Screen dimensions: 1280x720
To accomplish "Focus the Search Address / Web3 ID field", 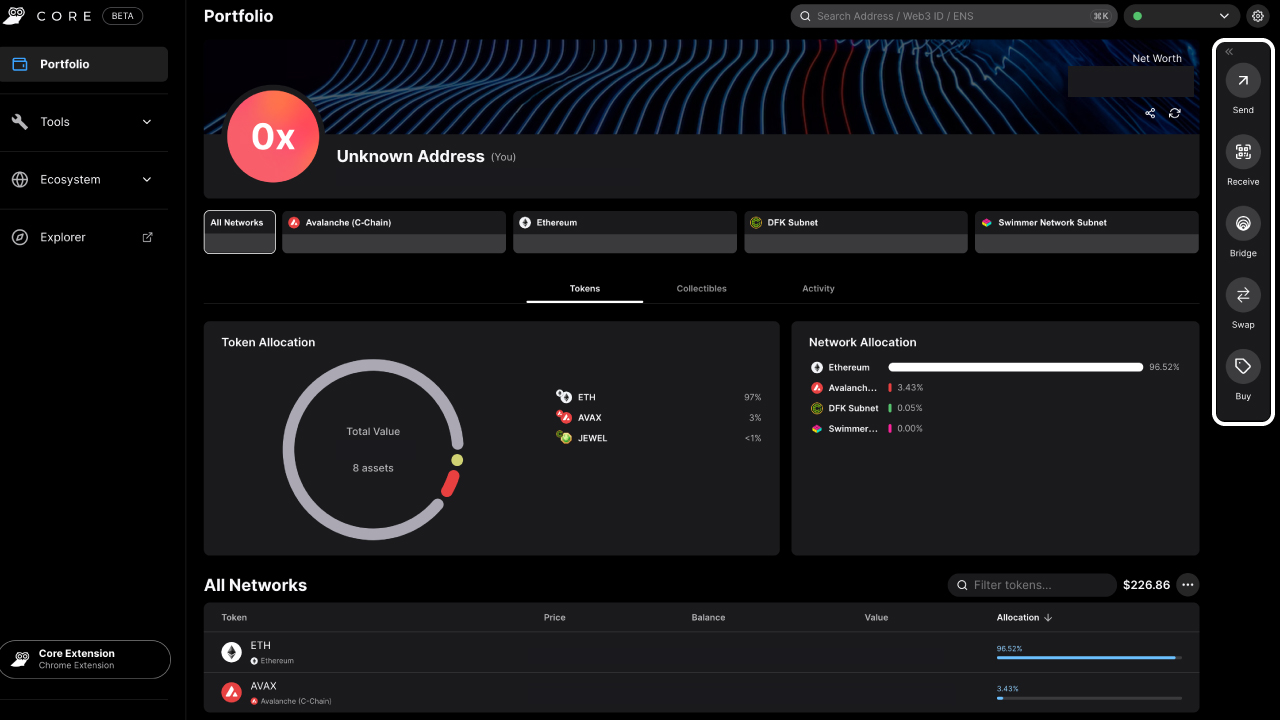I will click(954, 16).
